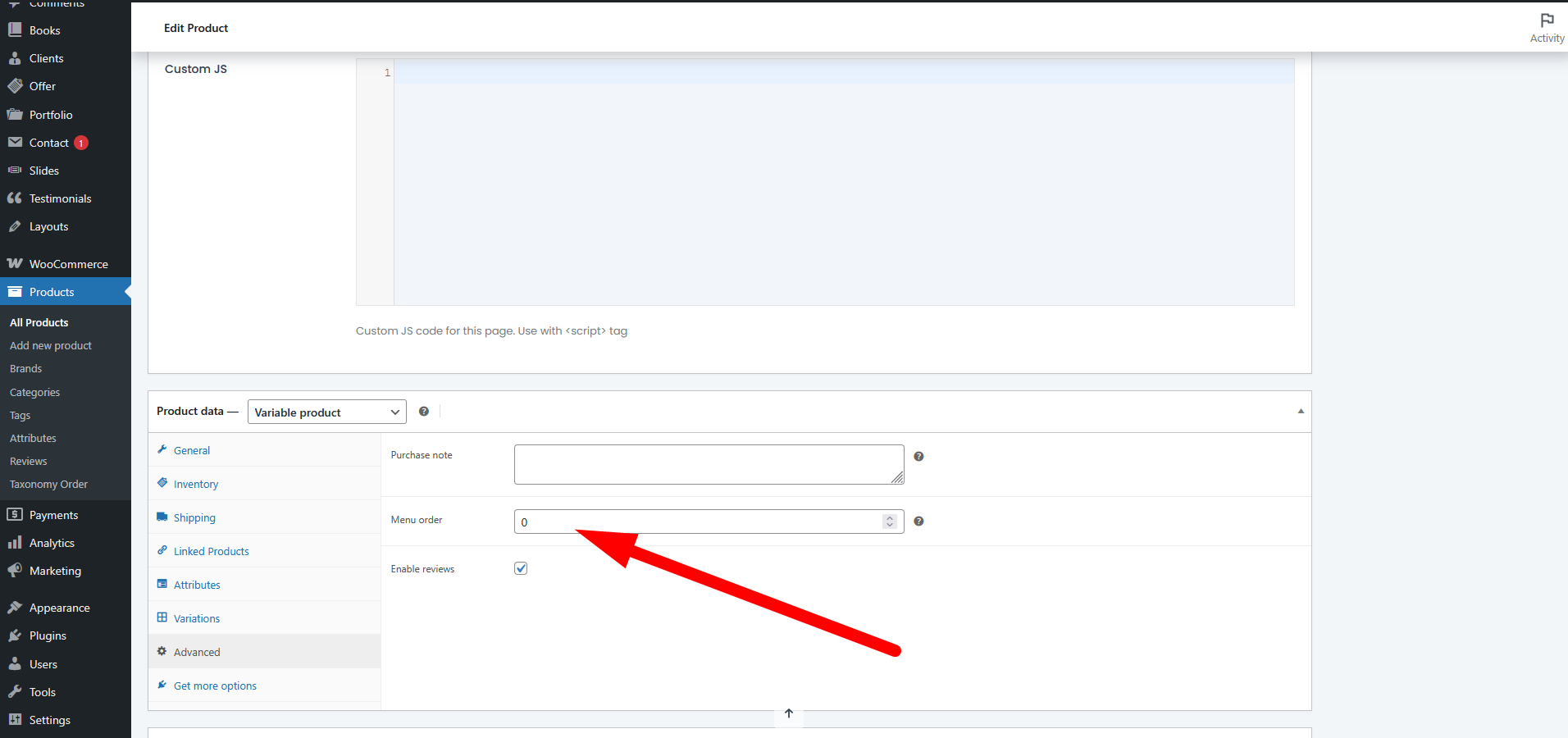The image size is (1568, 738).
Task: Click help icon next to Purchase note
Action: click(918, 457)
